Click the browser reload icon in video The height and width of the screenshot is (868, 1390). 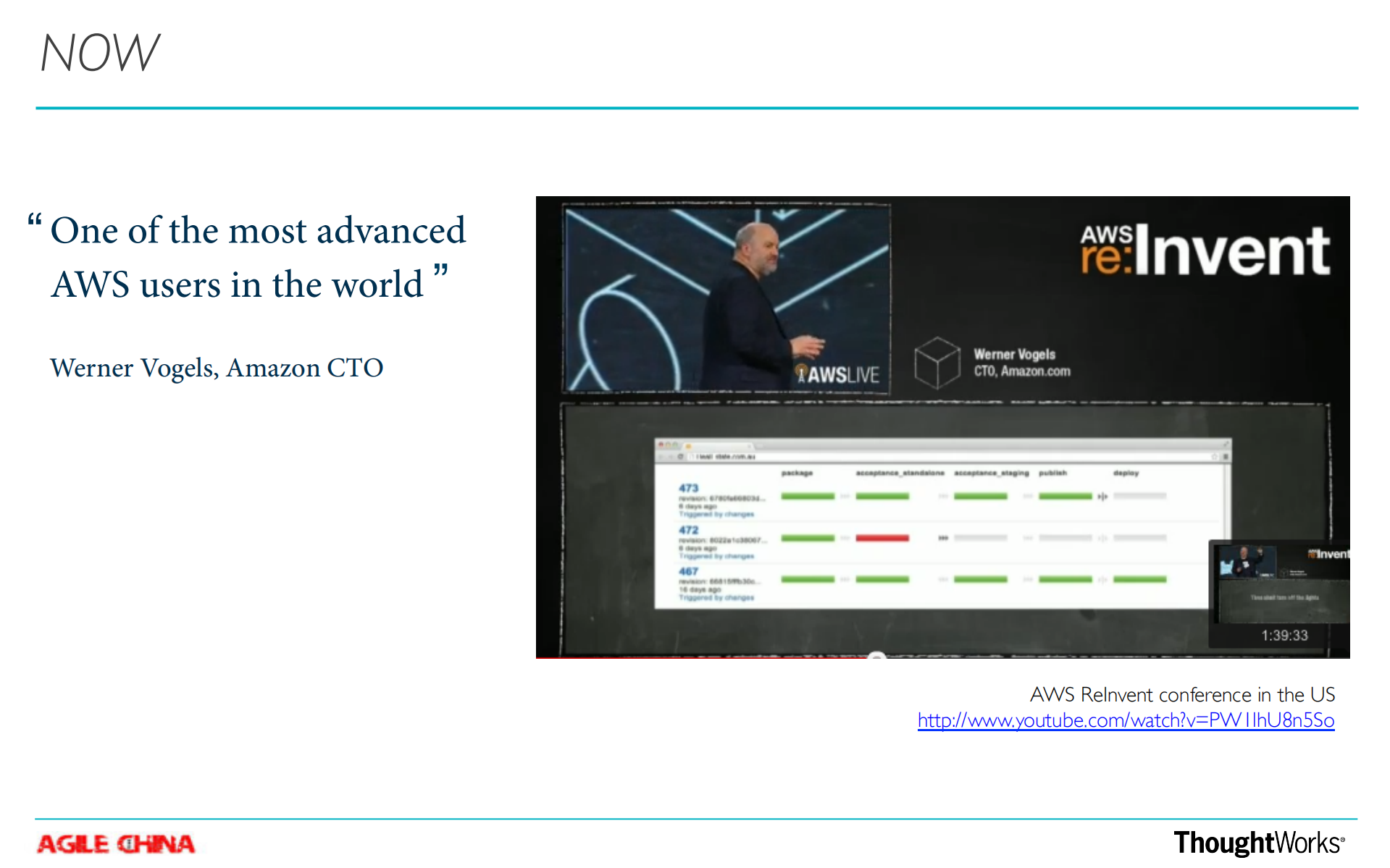pyautogui.click(x=680, y=457)
